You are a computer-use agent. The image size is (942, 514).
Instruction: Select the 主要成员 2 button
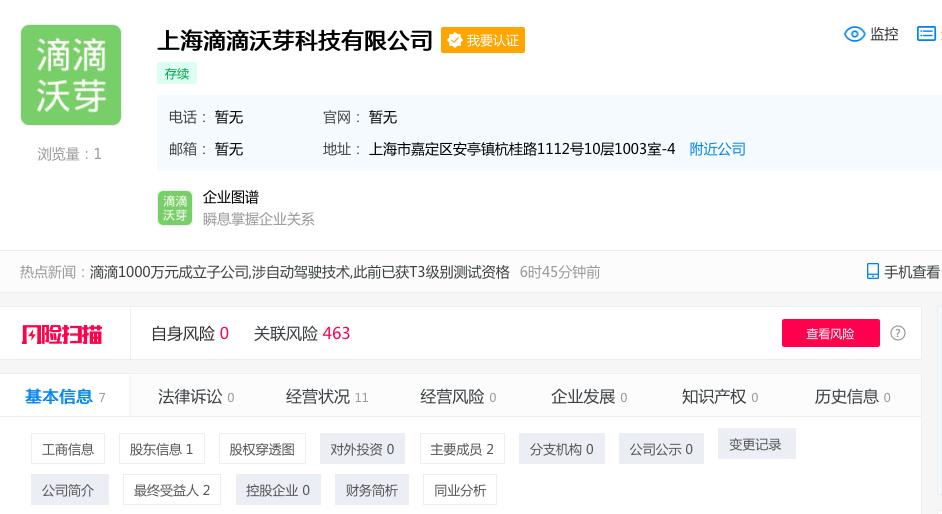[462, 449]
